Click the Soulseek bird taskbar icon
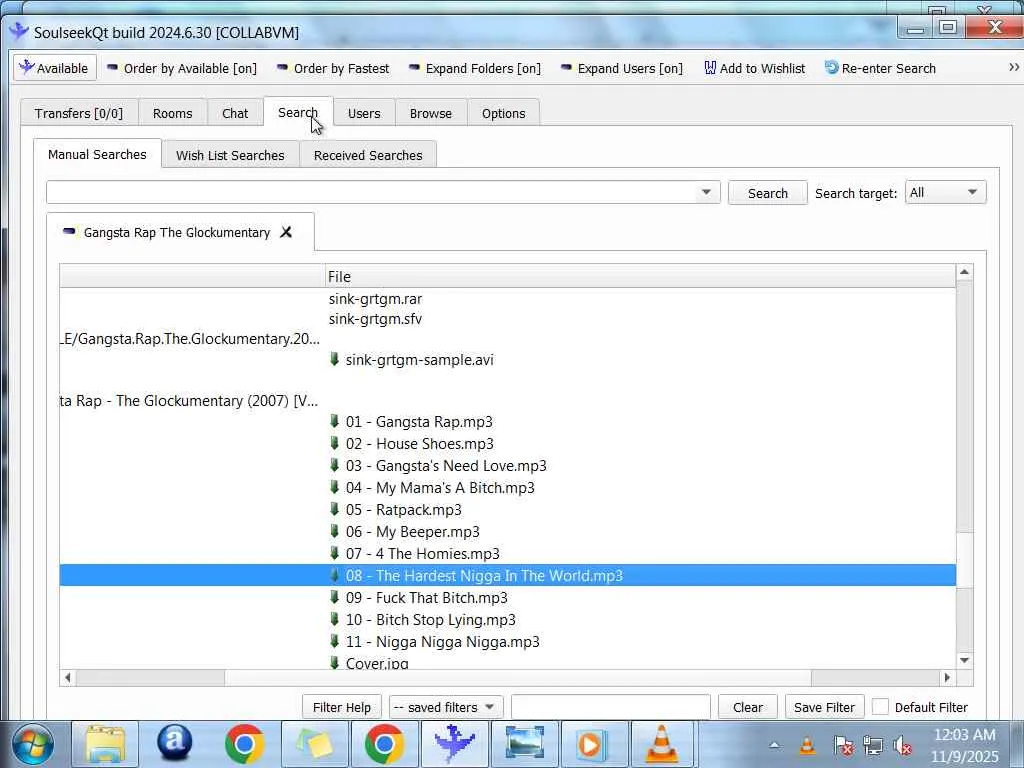Viewport: 1024px width, 768px height. [x=455, y=744]
